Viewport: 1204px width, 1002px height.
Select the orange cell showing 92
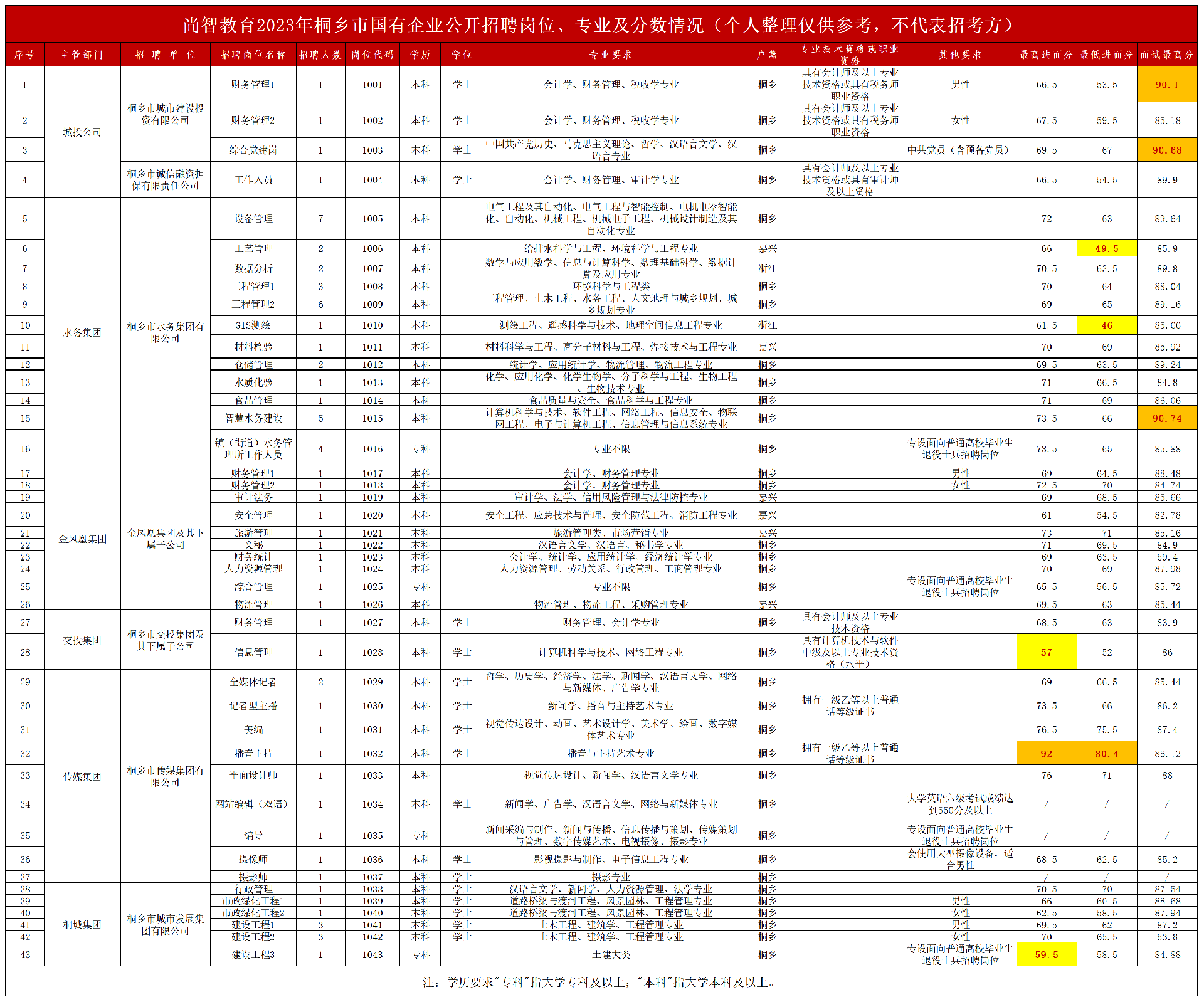(1046, 753)
